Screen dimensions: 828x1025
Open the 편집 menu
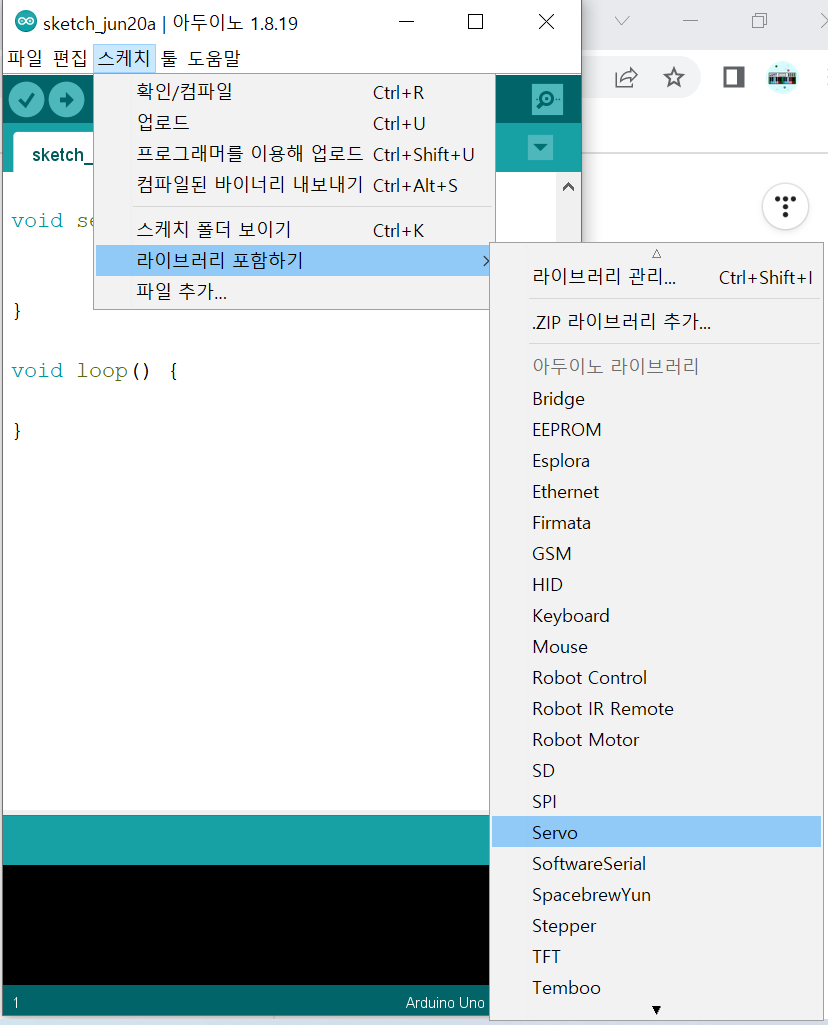70,58
